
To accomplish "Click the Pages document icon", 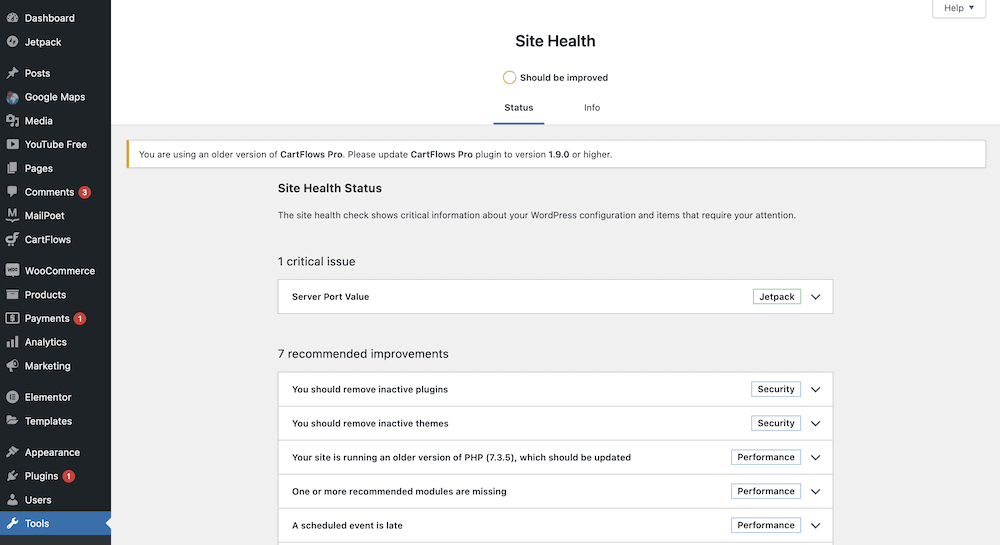I will click(x=12, y=168).
